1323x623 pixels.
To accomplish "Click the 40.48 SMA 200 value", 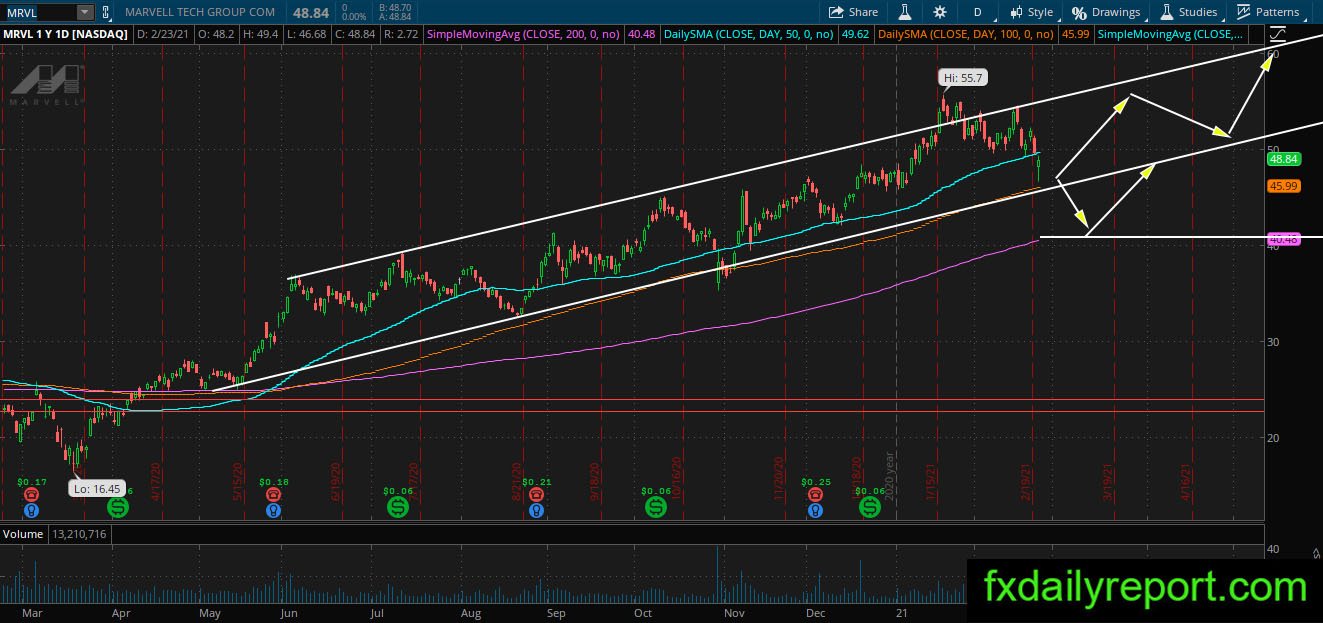I will point(643,34).
